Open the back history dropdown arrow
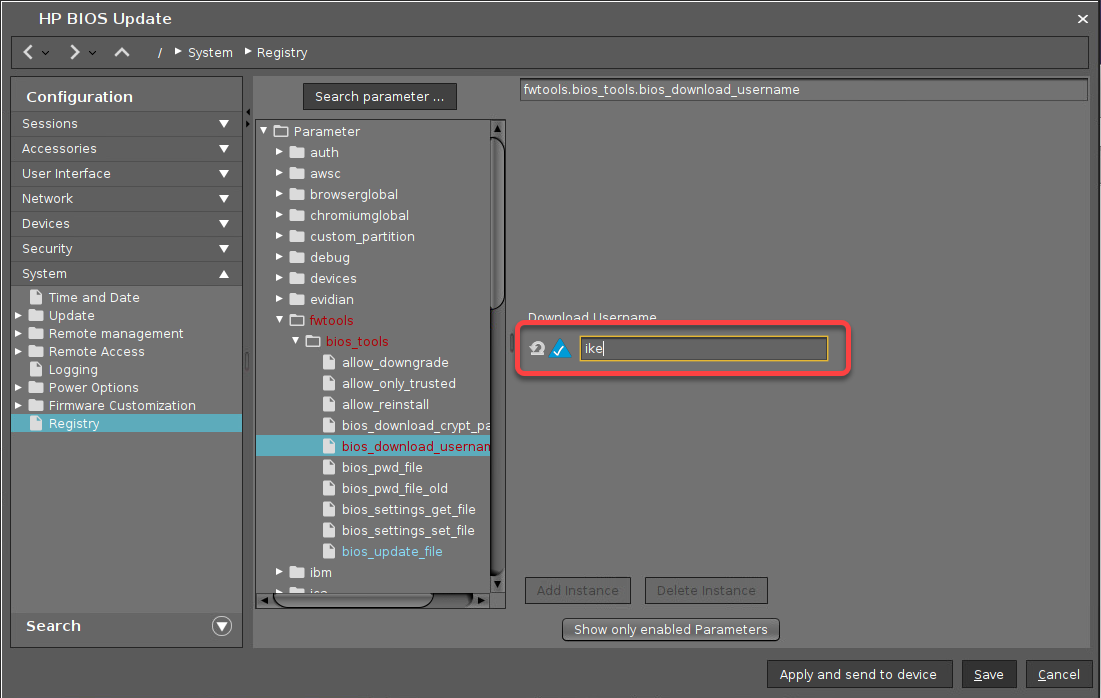The width and height of the screenshot is (1101, 698). coord(46,53)
